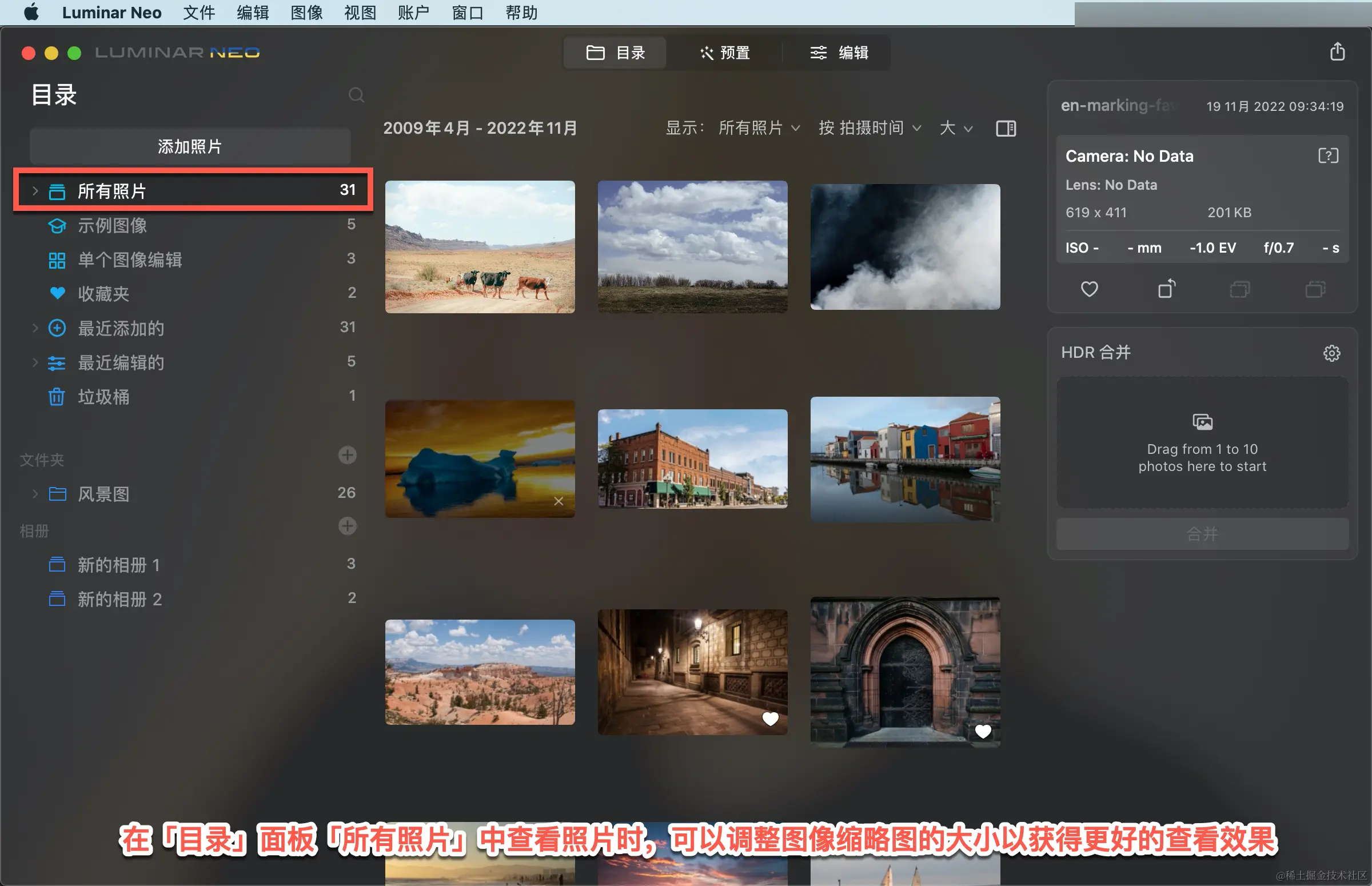The image size is (1372, 886).
Task: Click the rotate image icon in info panel
Action: [1166, 289]
